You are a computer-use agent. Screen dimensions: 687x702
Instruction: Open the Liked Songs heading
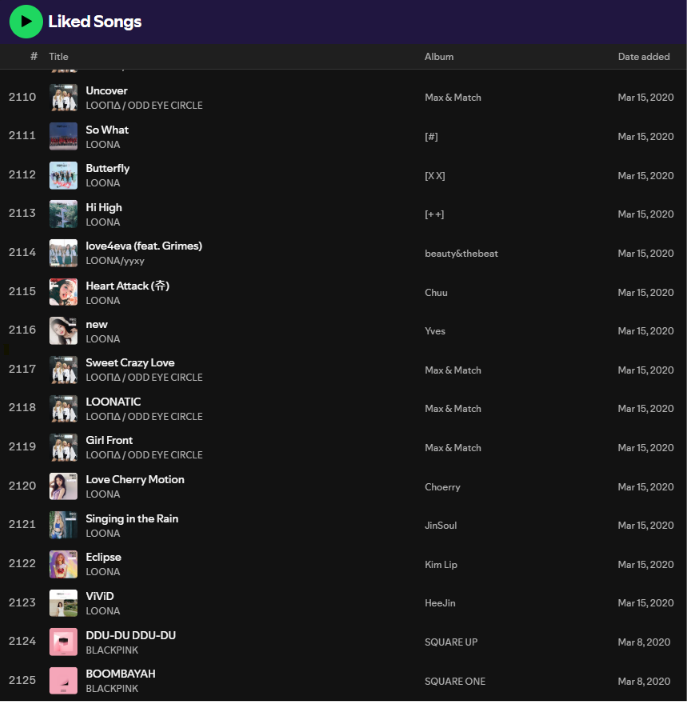(95, 21)
